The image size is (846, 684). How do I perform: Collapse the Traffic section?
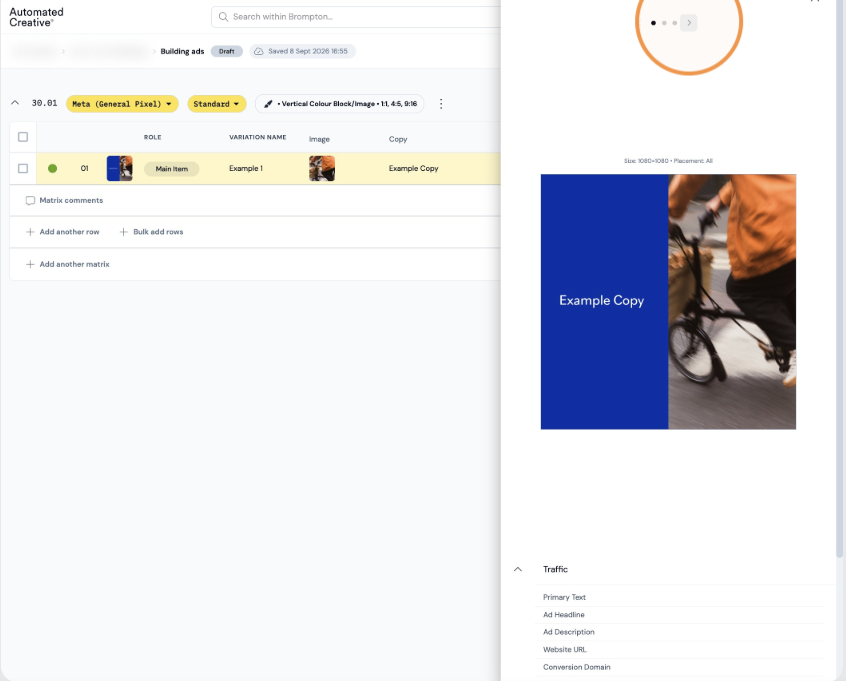pyautogui.click(x=518, y=569)
